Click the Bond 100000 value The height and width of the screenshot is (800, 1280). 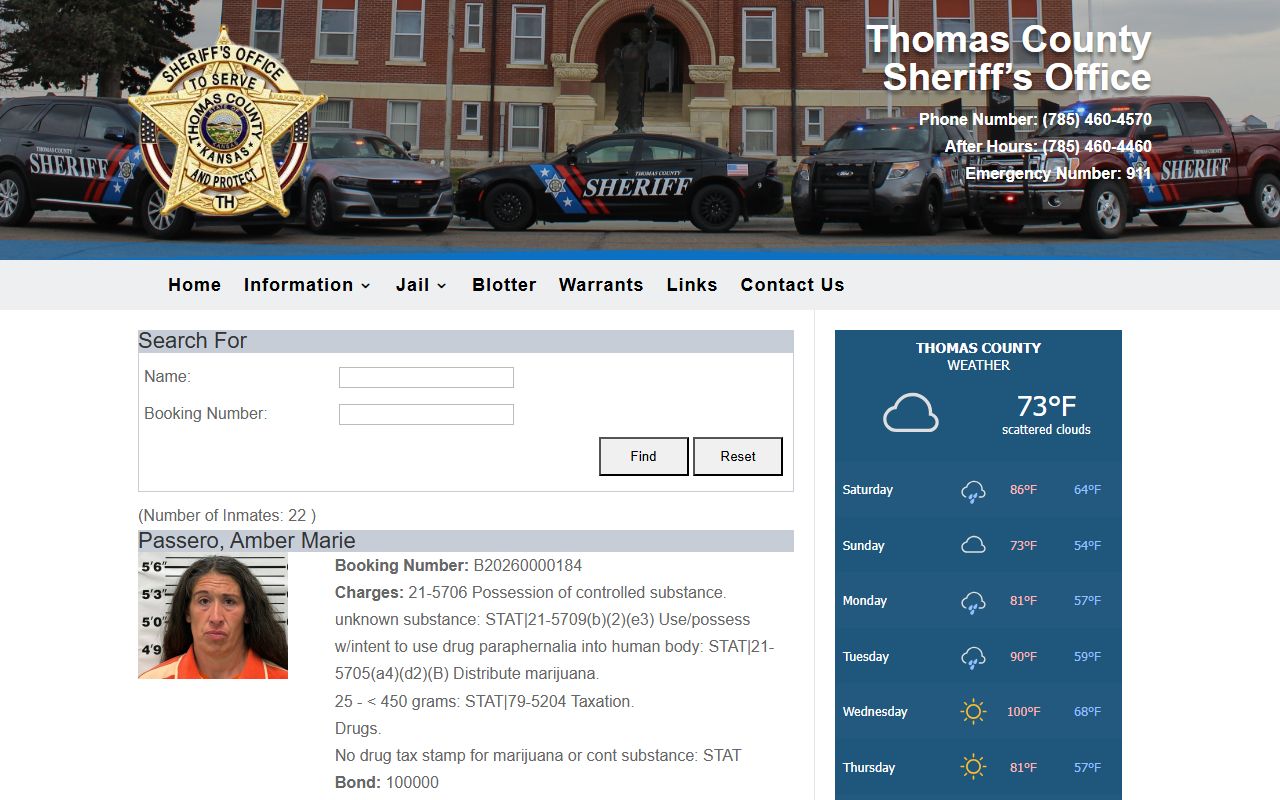point(412,783)
